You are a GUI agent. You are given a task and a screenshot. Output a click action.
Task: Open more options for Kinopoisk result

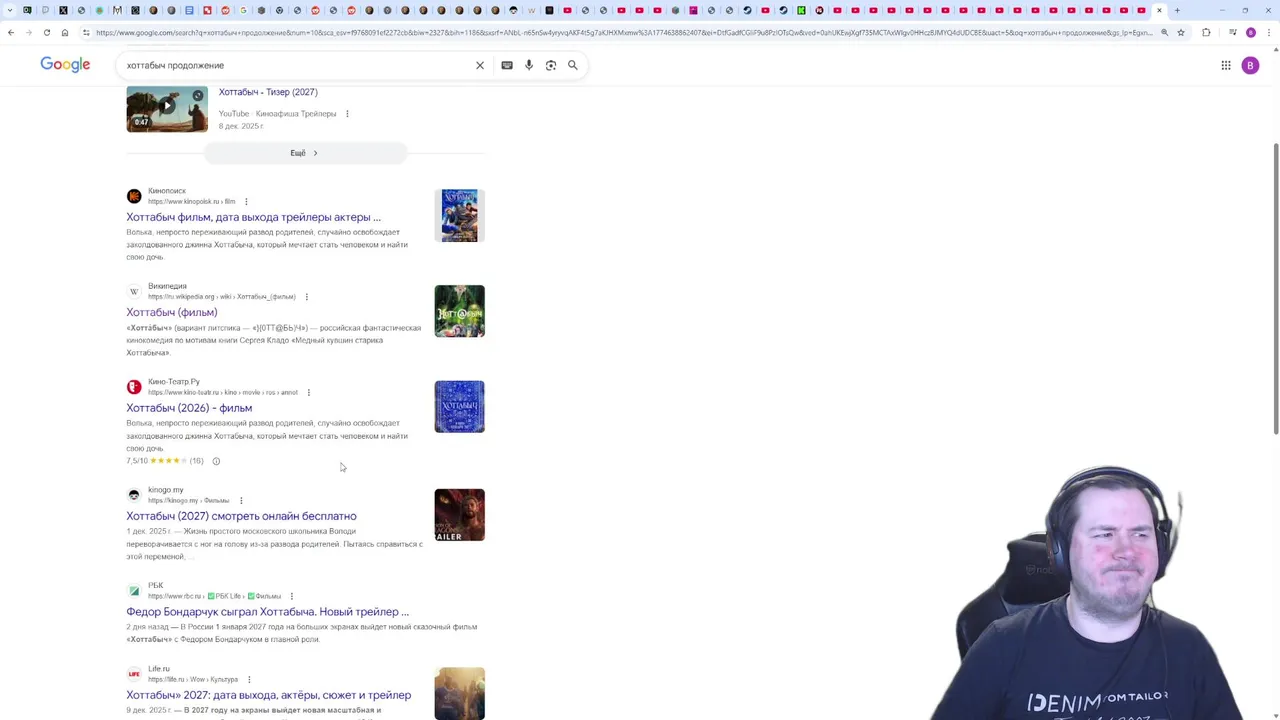(x=246, y=202)
